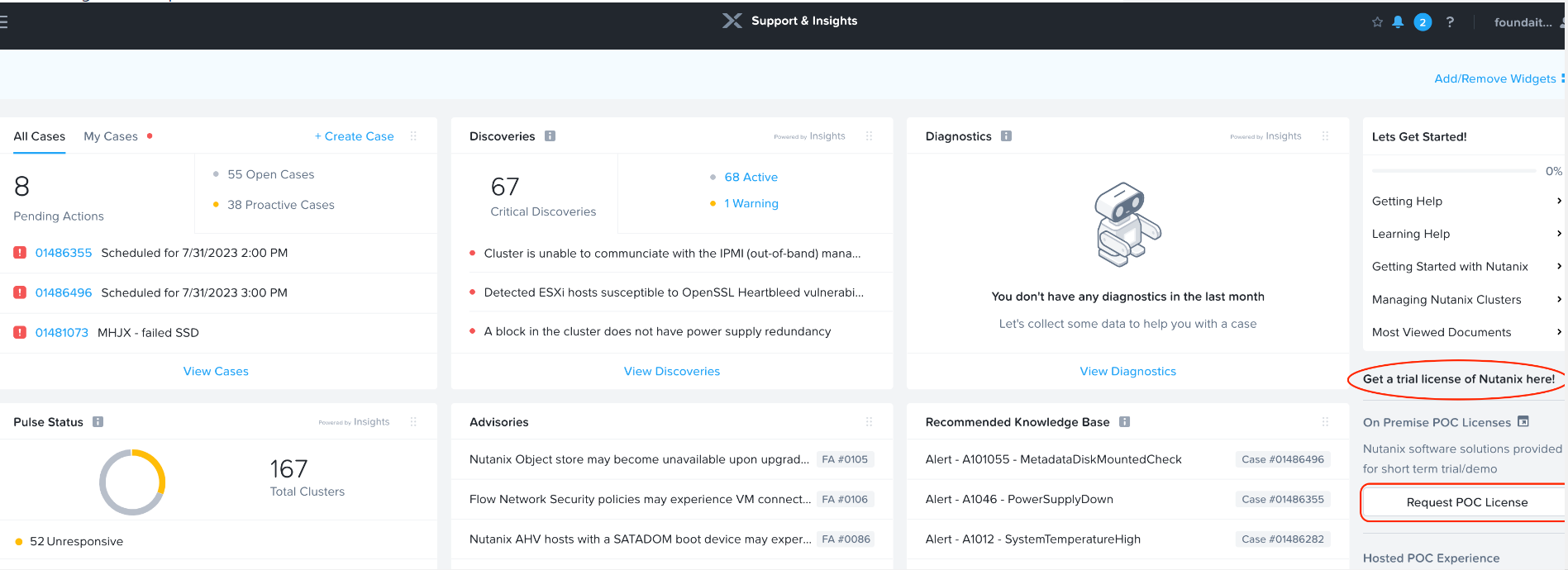Open Flow Network Security advisory

click(x=639, y=499)
